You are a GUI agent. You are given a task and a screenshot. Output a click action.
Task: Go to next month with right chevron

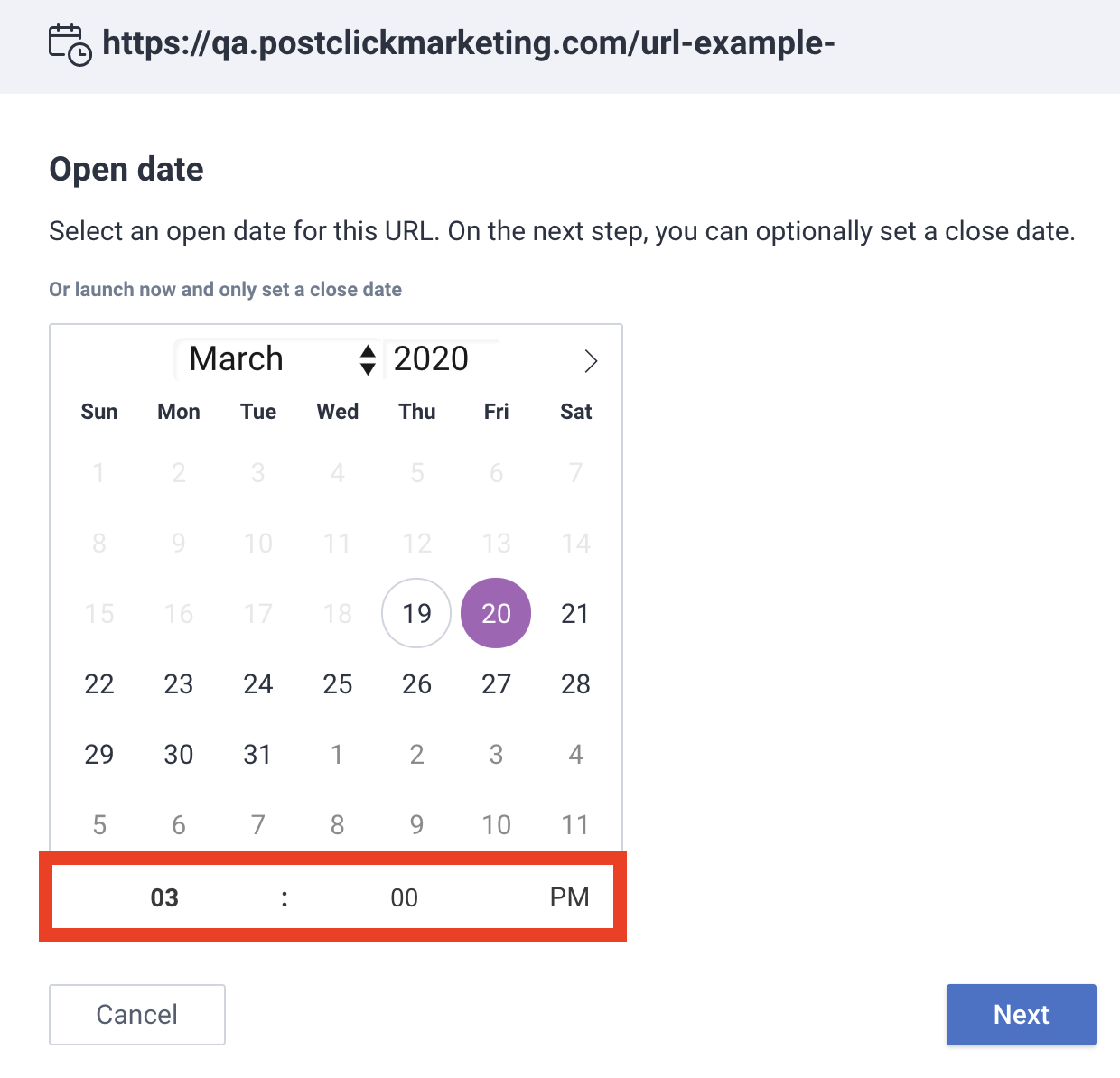coord(591,361)
